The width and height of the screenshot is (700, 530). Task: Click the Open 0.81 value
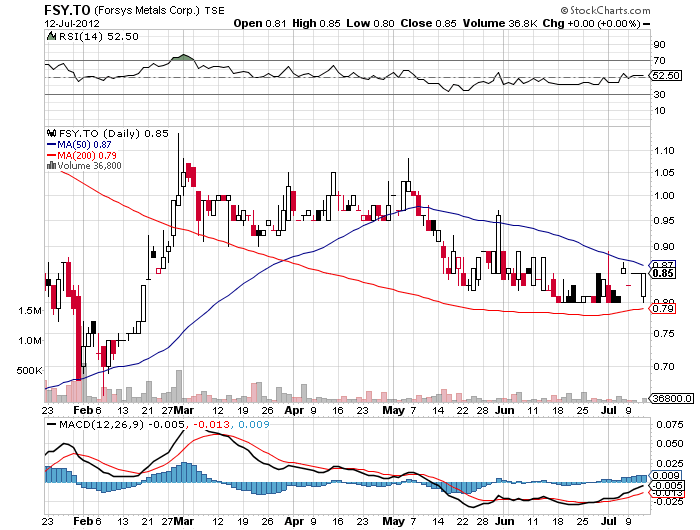260,24
